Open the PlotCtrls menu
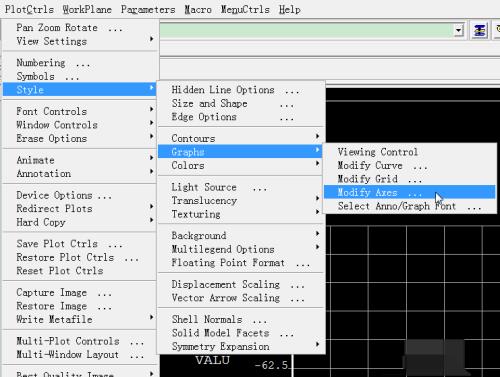Screen dimensions: 500x377 point(29,9)
